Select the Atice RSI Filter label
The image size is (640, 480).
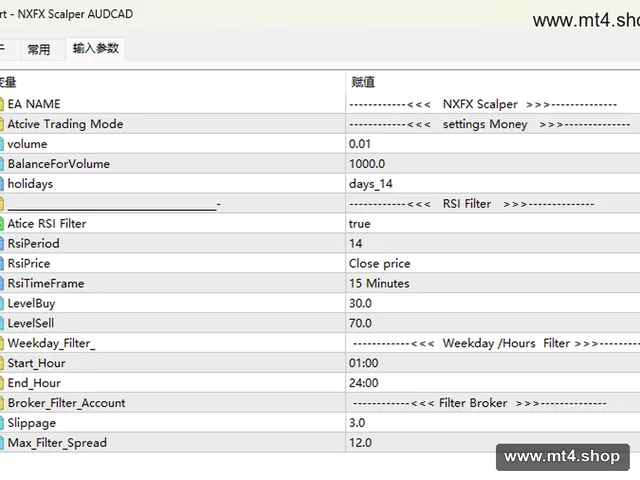tap(47, 224)
